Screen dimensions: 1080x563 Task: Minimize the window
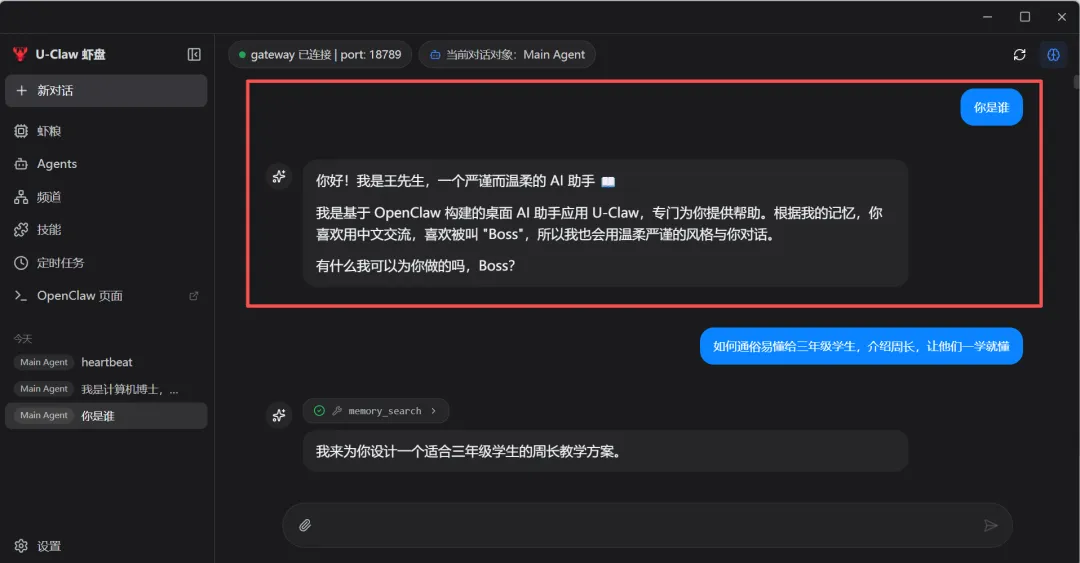[x=988, y=17]
